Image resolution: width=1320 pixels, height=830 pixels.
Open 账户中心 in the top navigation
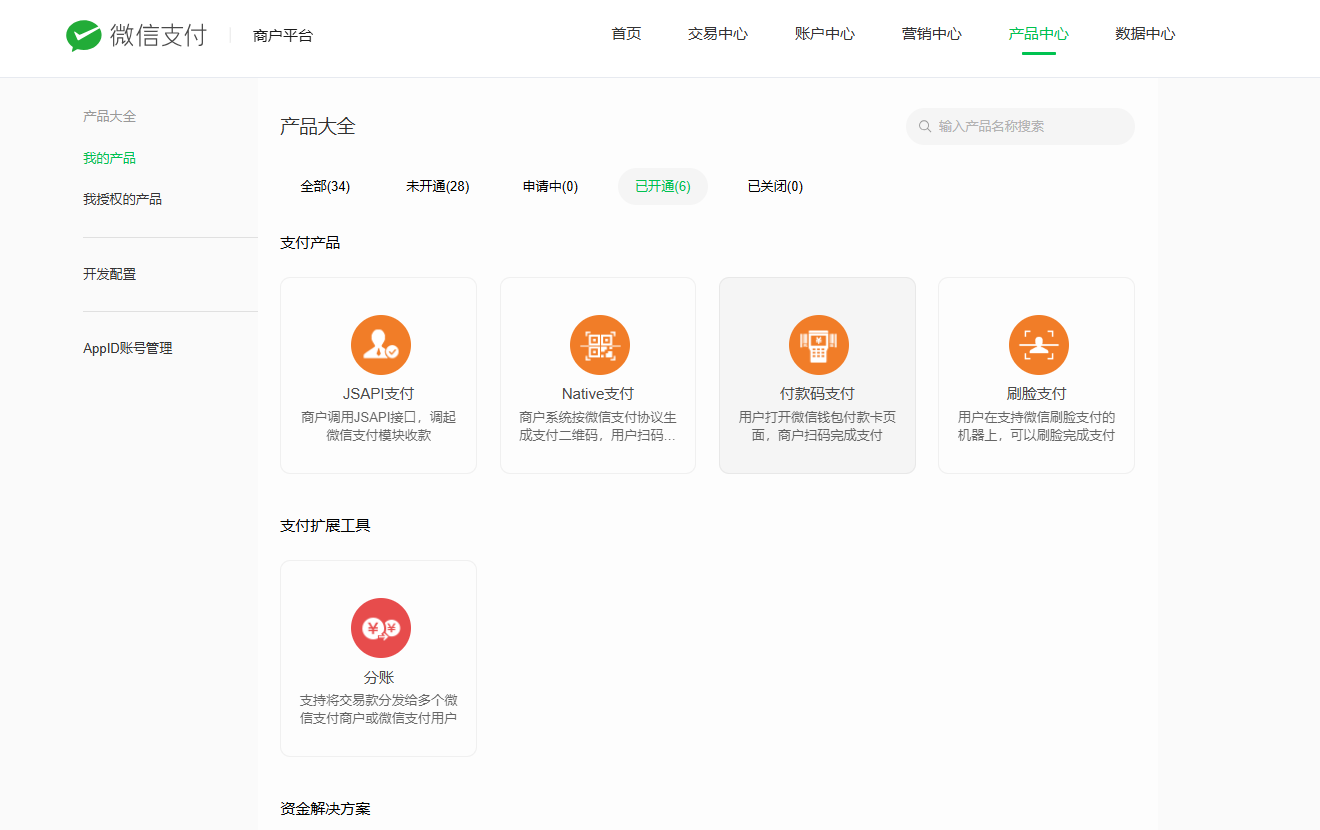pyautogui.click(x=825, y=34)
